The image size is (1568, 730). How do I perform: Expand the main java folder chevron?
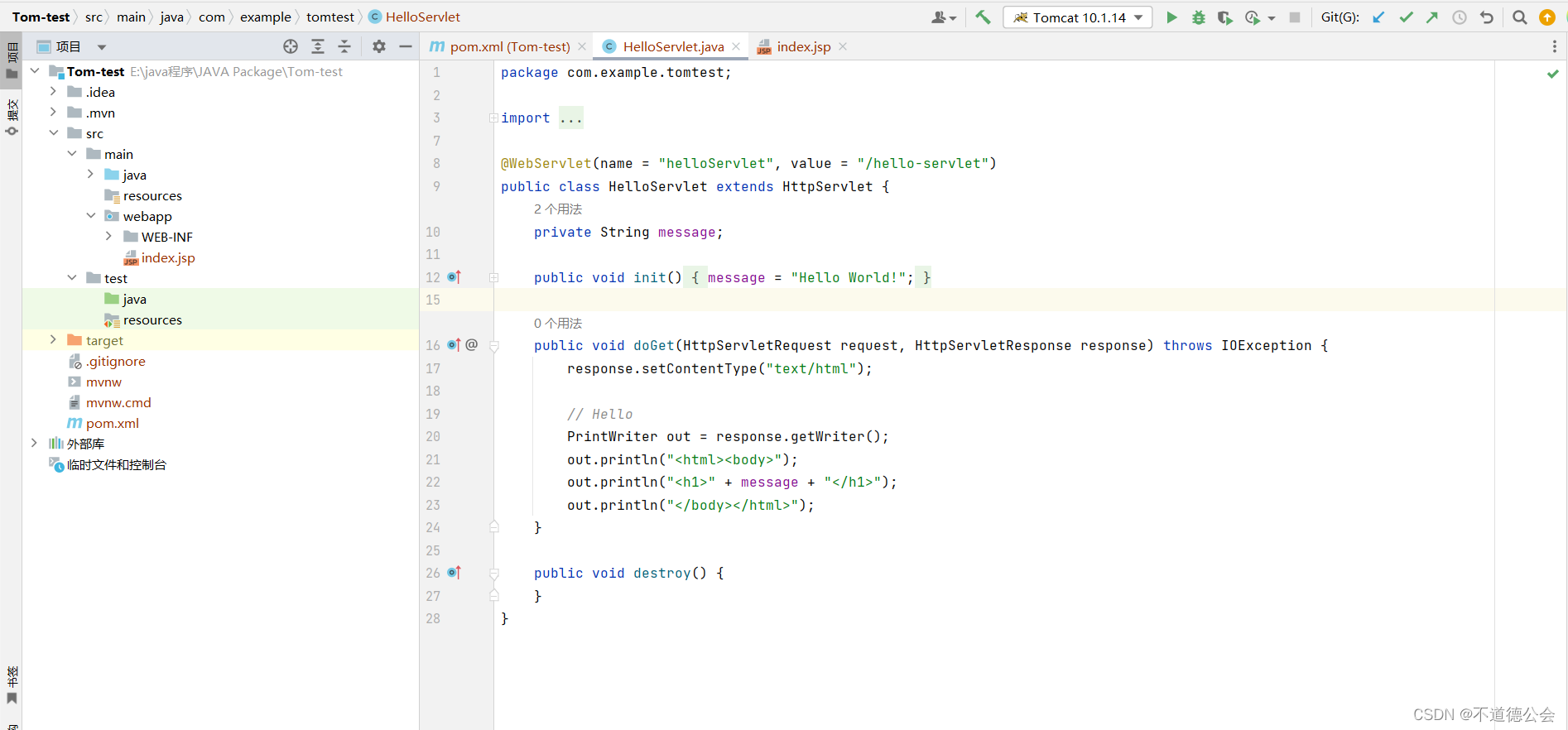[90, 175]
